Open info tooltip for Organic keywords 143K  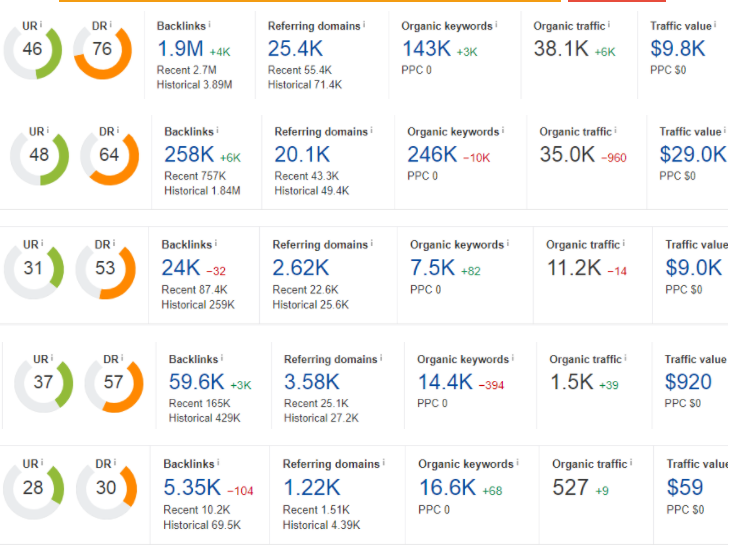pyautogui.click(x=497, y=24)
